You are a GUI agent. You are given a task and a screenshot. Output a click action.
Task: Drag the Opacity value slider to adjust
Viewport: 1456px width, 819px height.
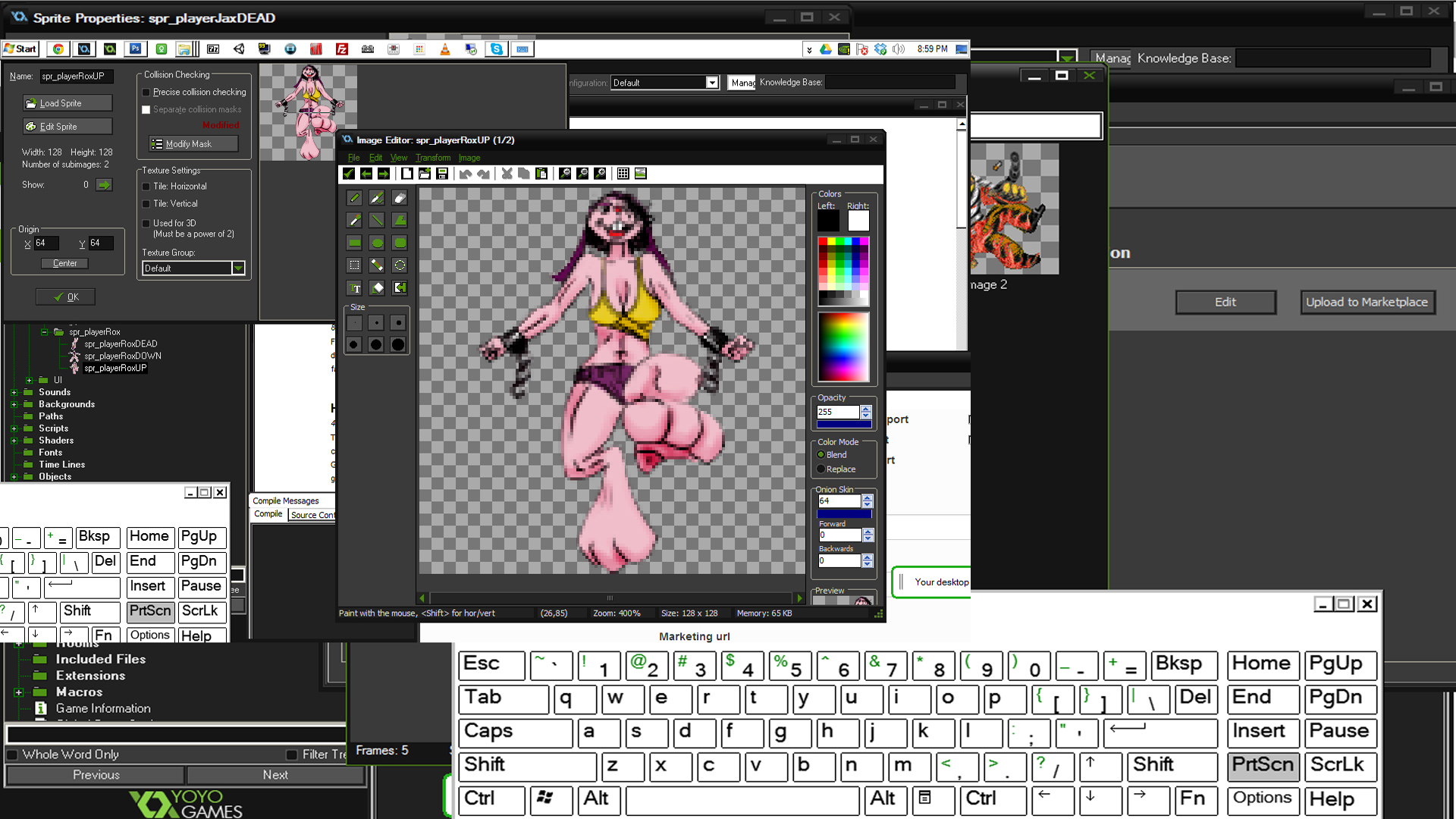click(844, 425)
